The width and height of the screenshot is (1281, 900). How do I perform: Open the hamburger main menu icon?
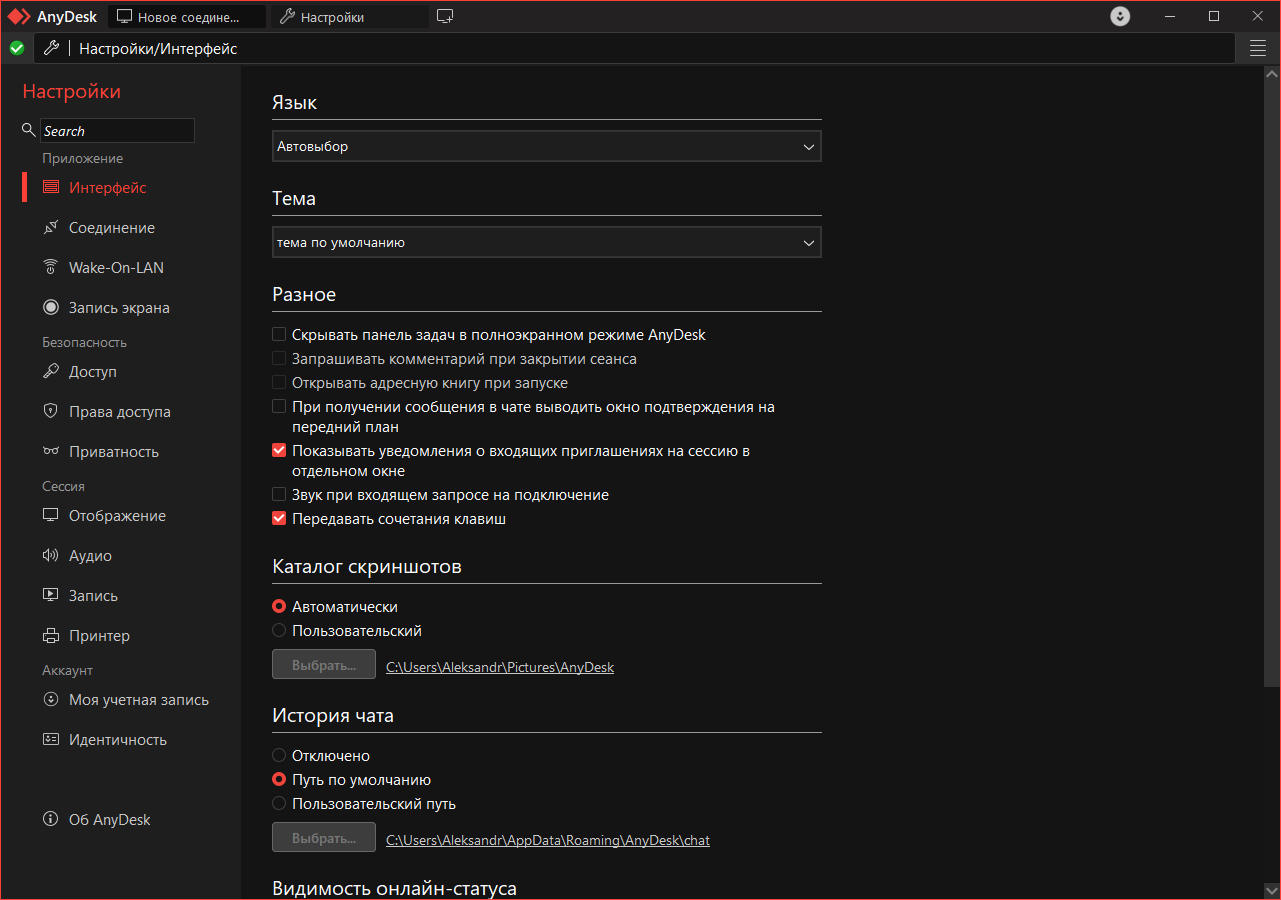coord(1258,48)
